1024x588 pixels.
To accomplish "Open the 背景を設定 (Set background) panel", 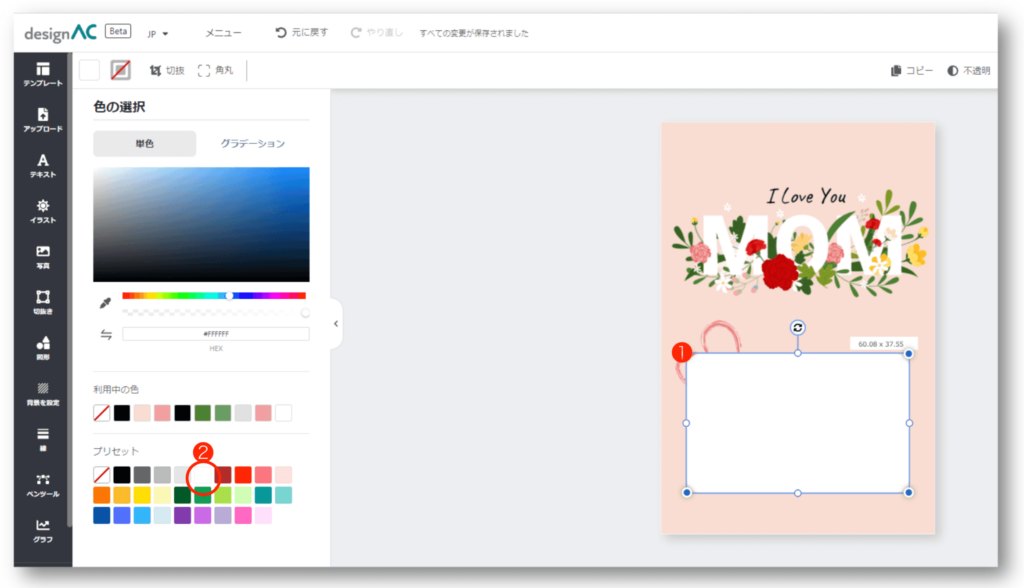I will click(43, 394).
